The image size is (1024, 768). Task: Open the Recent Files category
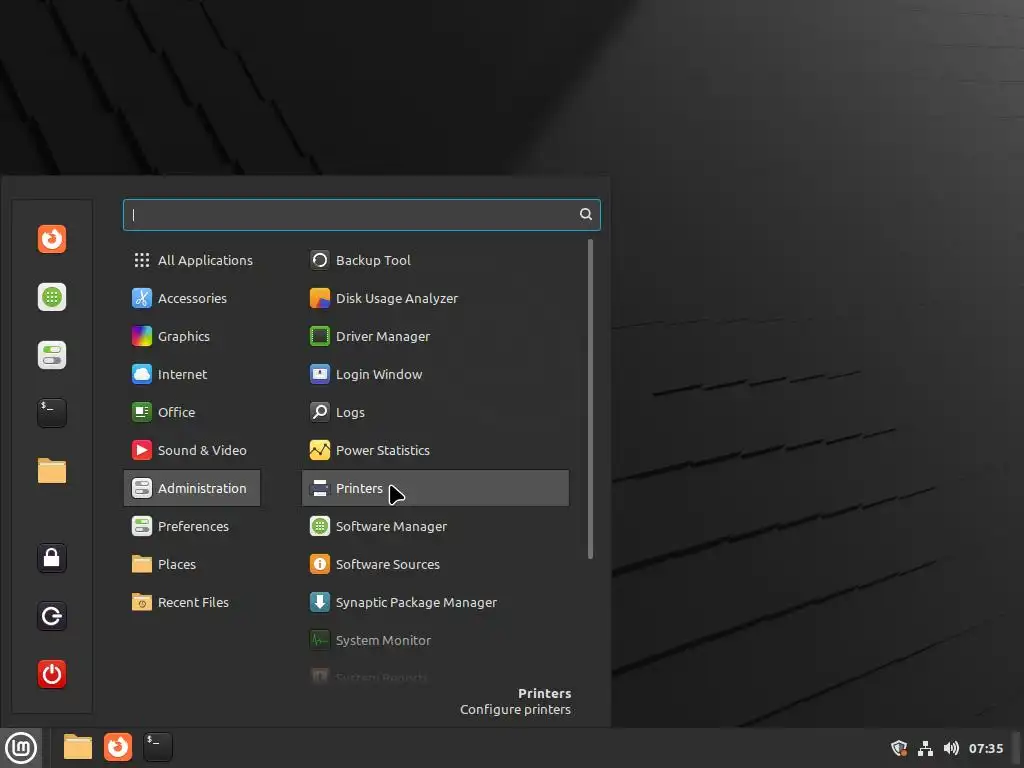[x=192, y=602]
